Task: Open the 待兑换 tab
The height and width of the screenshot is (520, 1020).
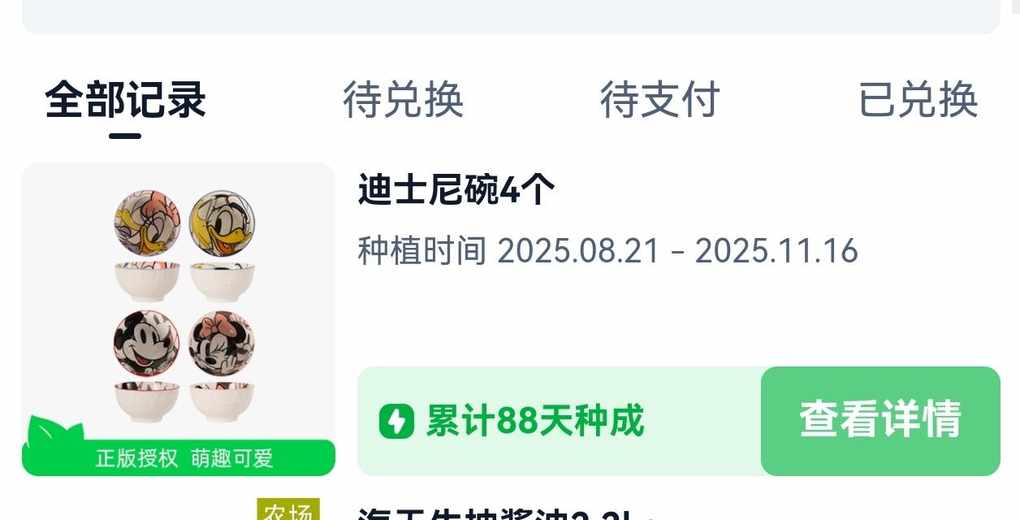Action: pyautogui.click(x=403, y=100)
